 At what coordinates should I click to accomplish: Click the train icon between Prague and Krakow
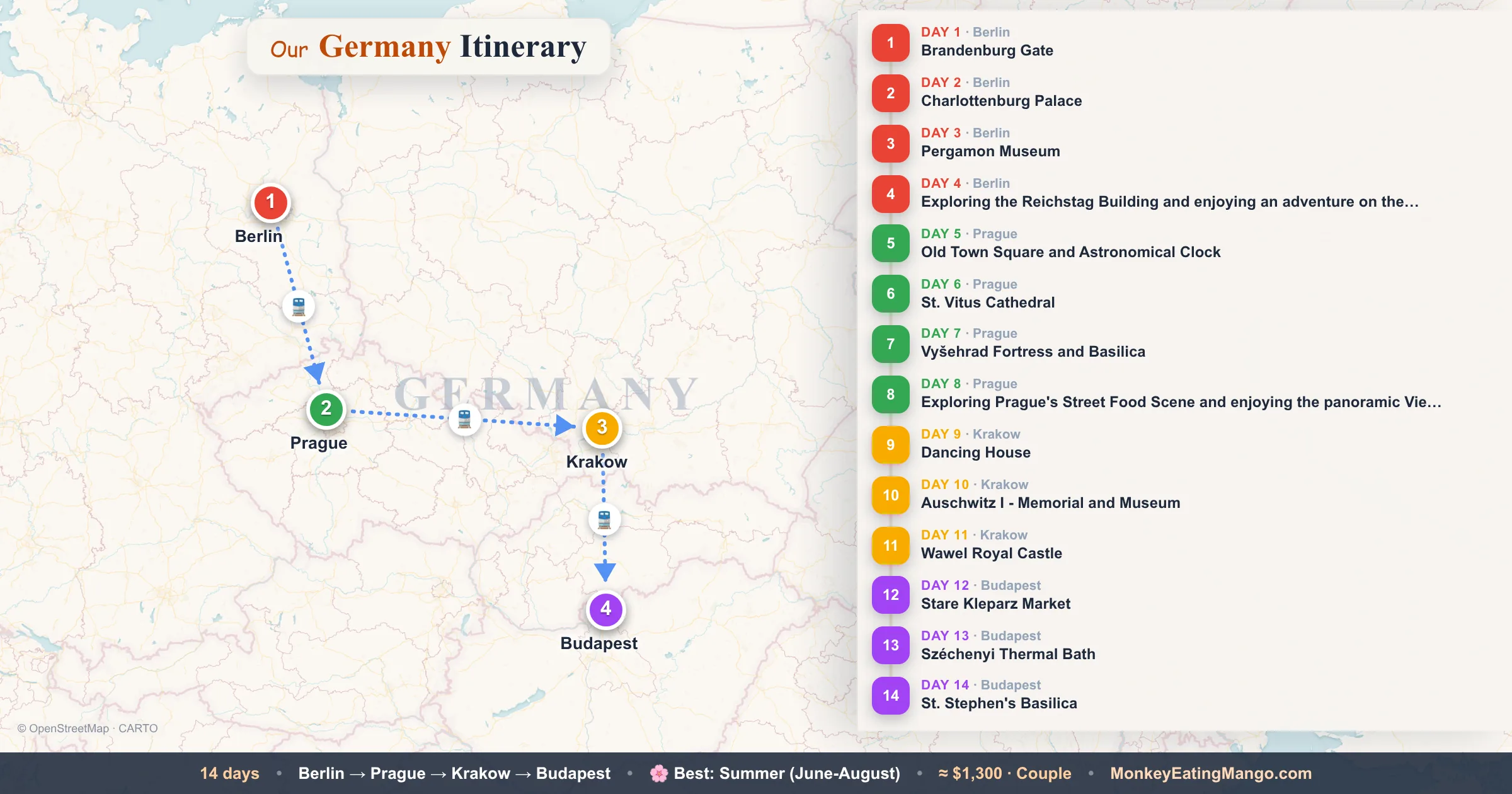464,419
